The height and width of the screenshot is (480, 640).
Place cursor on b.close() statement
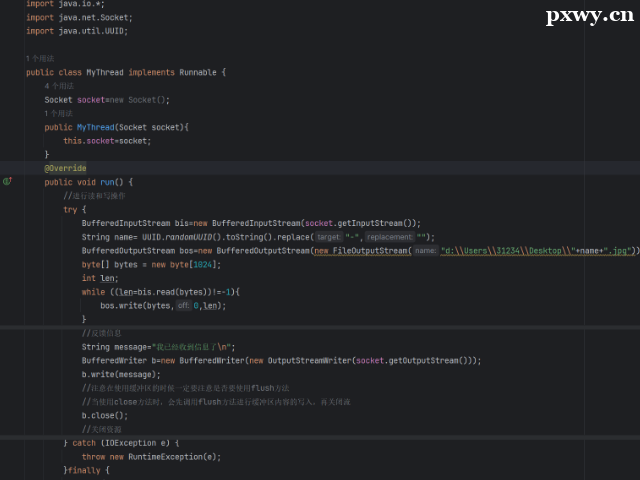coord(105,415)
